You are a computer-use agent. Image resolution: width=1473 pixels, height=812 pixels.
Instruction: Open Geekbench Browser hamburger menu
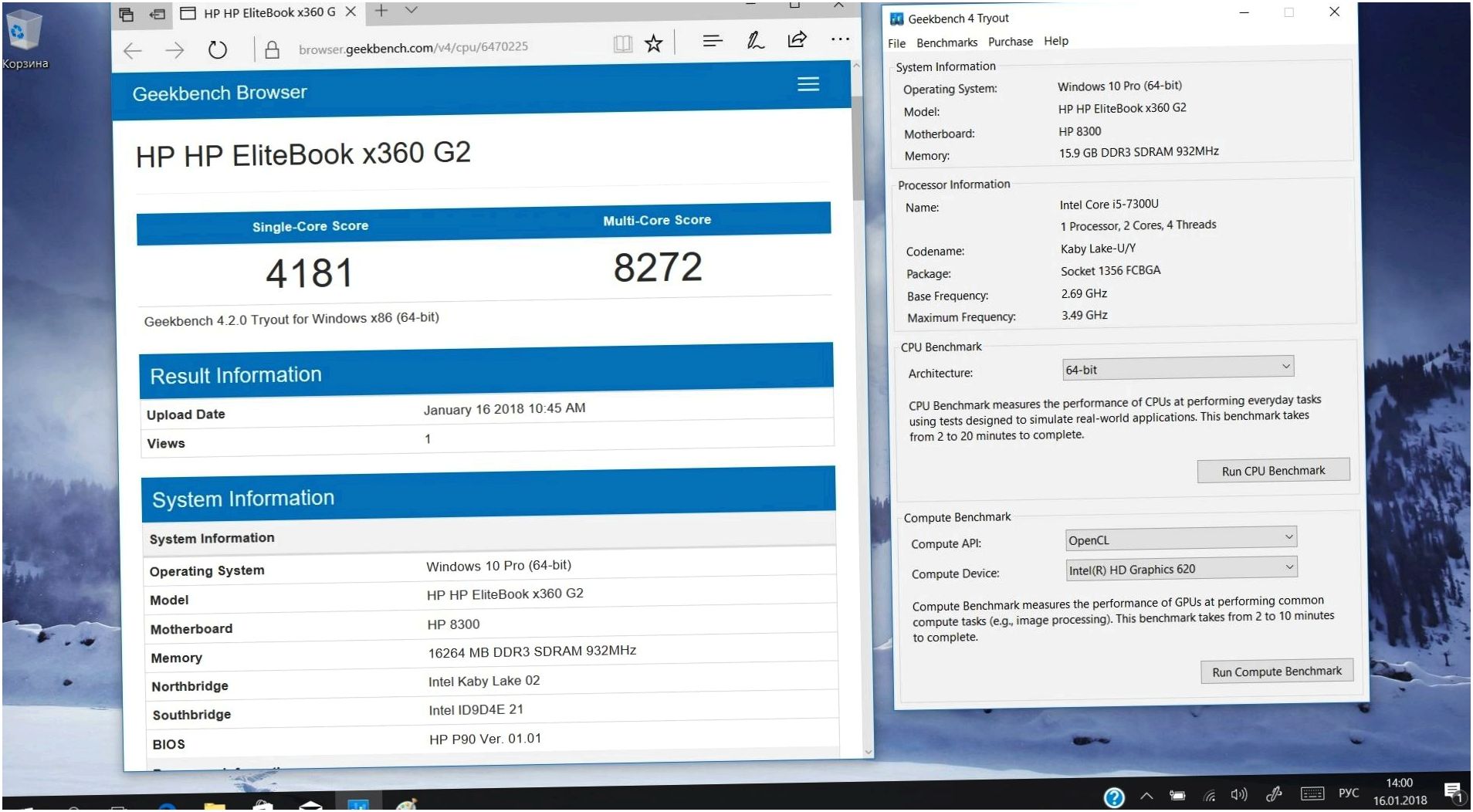(808, 84)
